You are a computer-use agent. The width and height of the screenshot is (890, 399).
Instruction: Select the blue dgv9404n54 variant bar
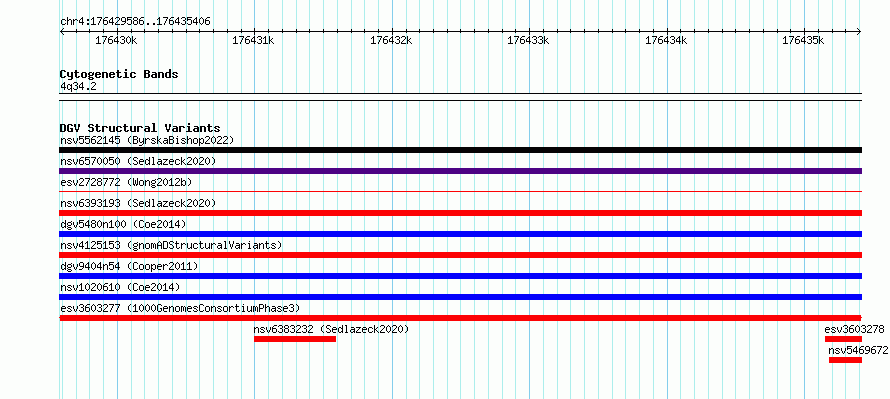click(x=460, y=276)
